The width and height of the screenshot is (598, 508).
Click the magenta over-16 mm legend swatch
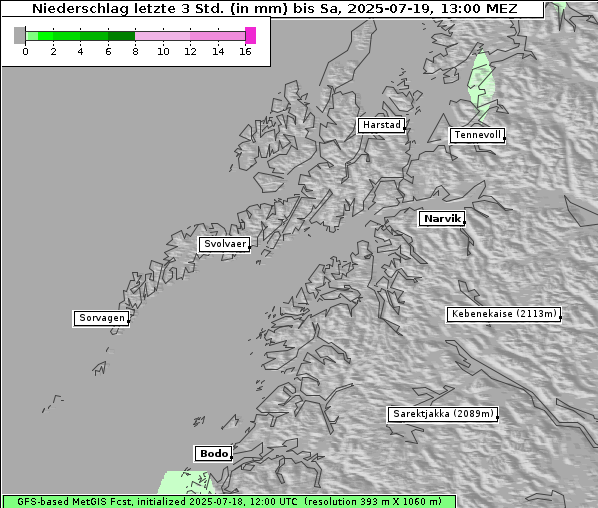(251, 35)
